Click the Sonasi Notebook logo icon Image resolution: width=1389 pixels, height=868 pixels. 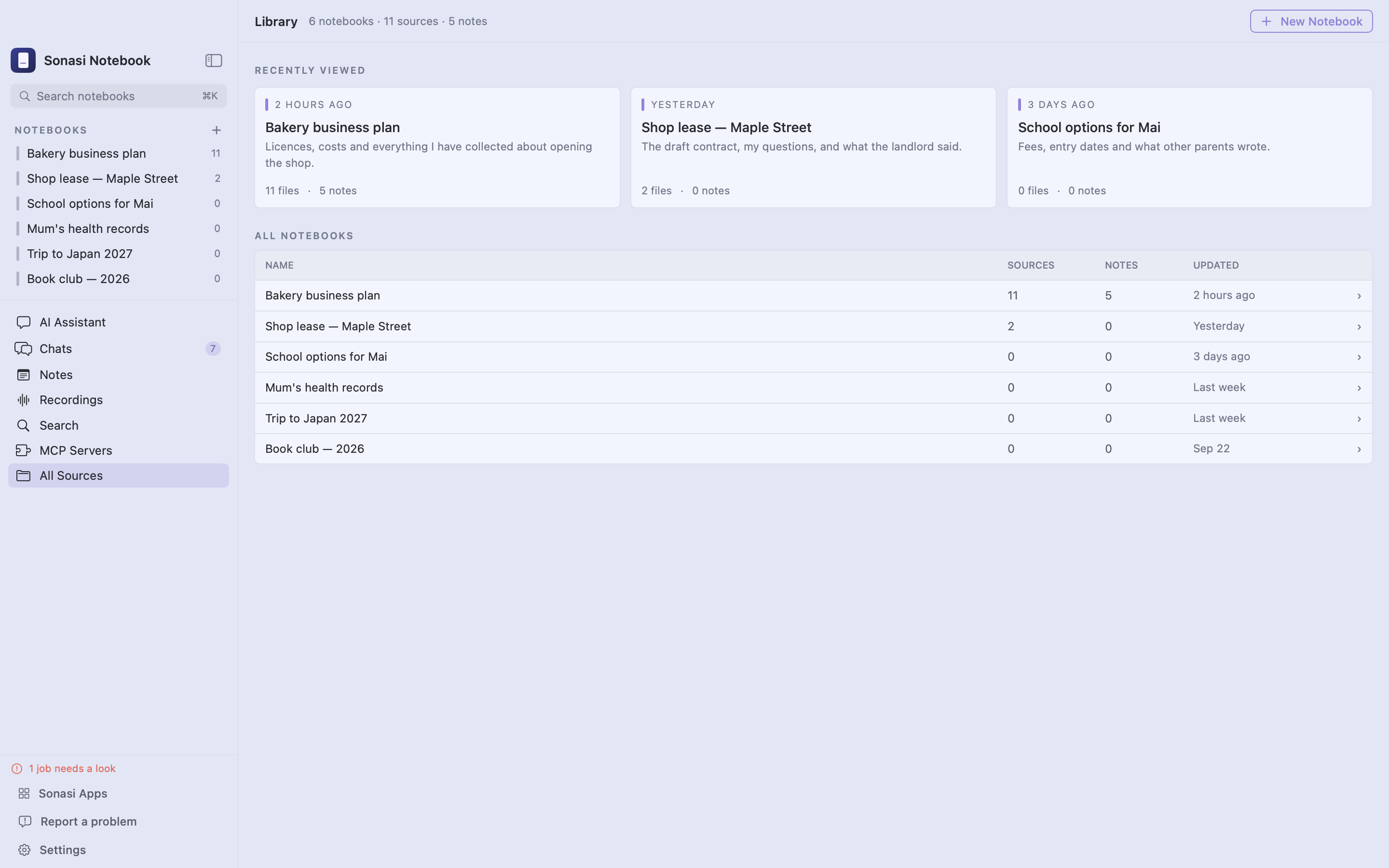[x=23, y=60]
